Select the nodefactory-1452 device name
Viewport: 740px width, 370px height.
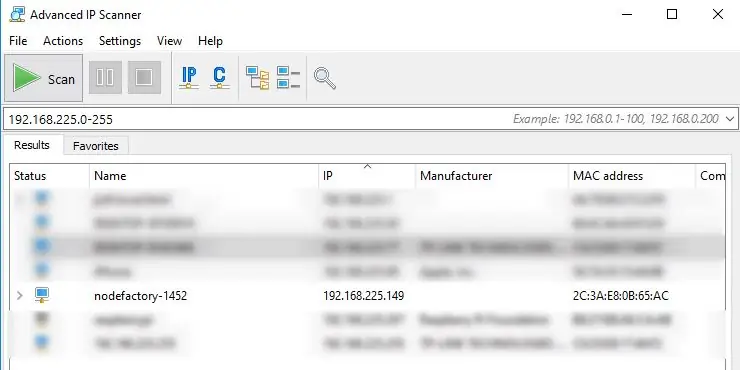pyautogui.click(x=141, y=296)
